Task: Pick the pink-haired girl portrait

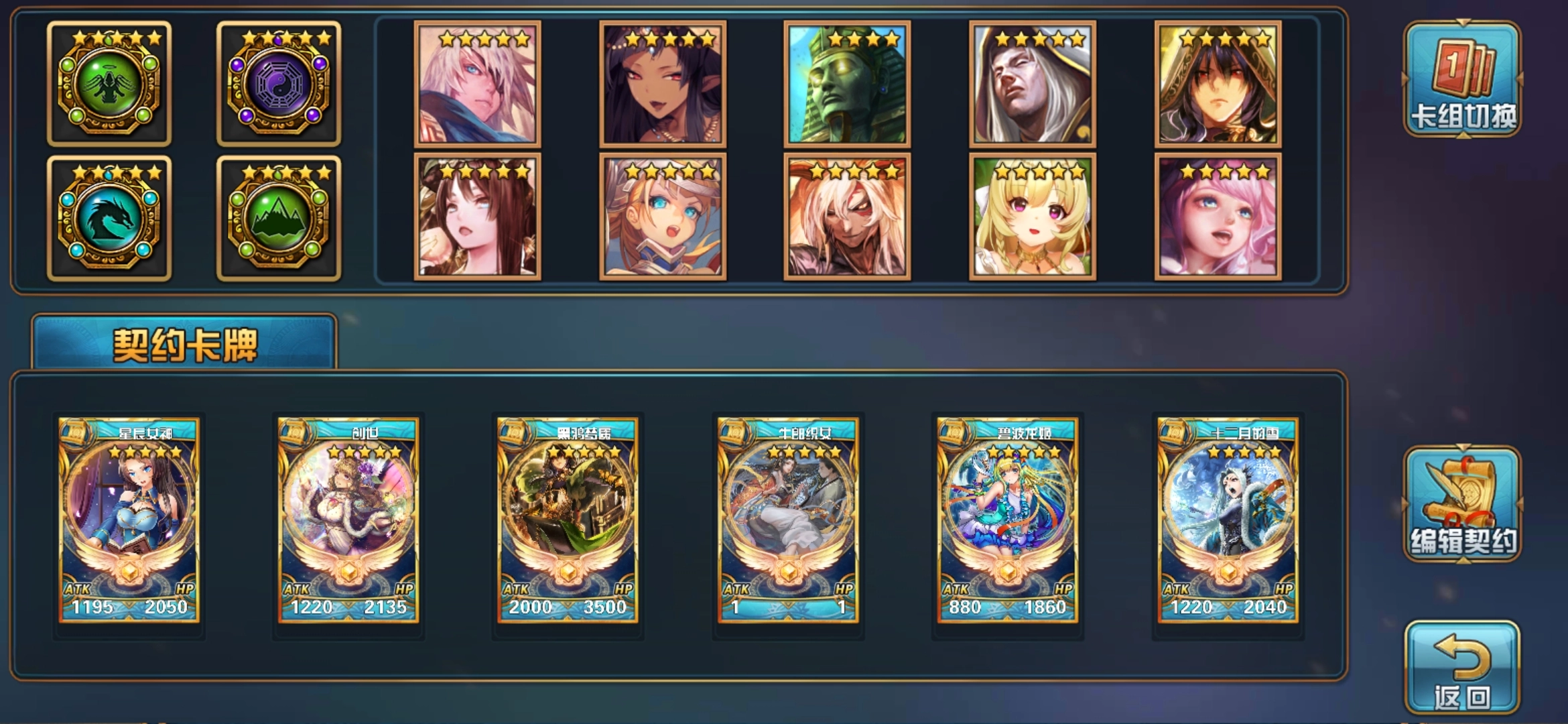Action: pos(1218,217)
